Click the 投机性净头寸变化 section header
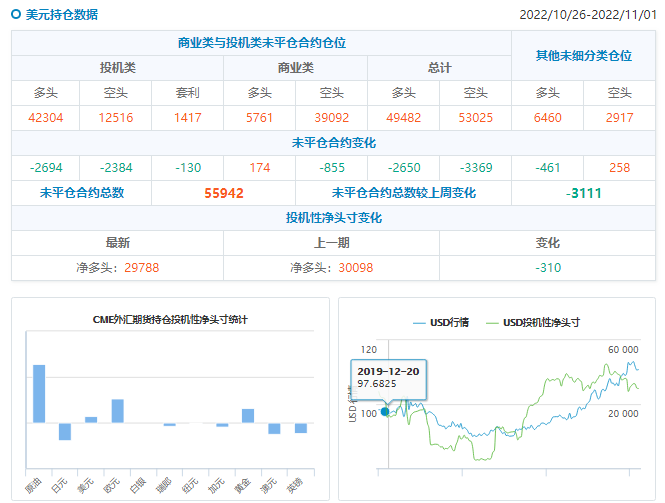Image resolution: width=665 pixels, height=503 pixels. pyautogui.click(x=334, y=217)
